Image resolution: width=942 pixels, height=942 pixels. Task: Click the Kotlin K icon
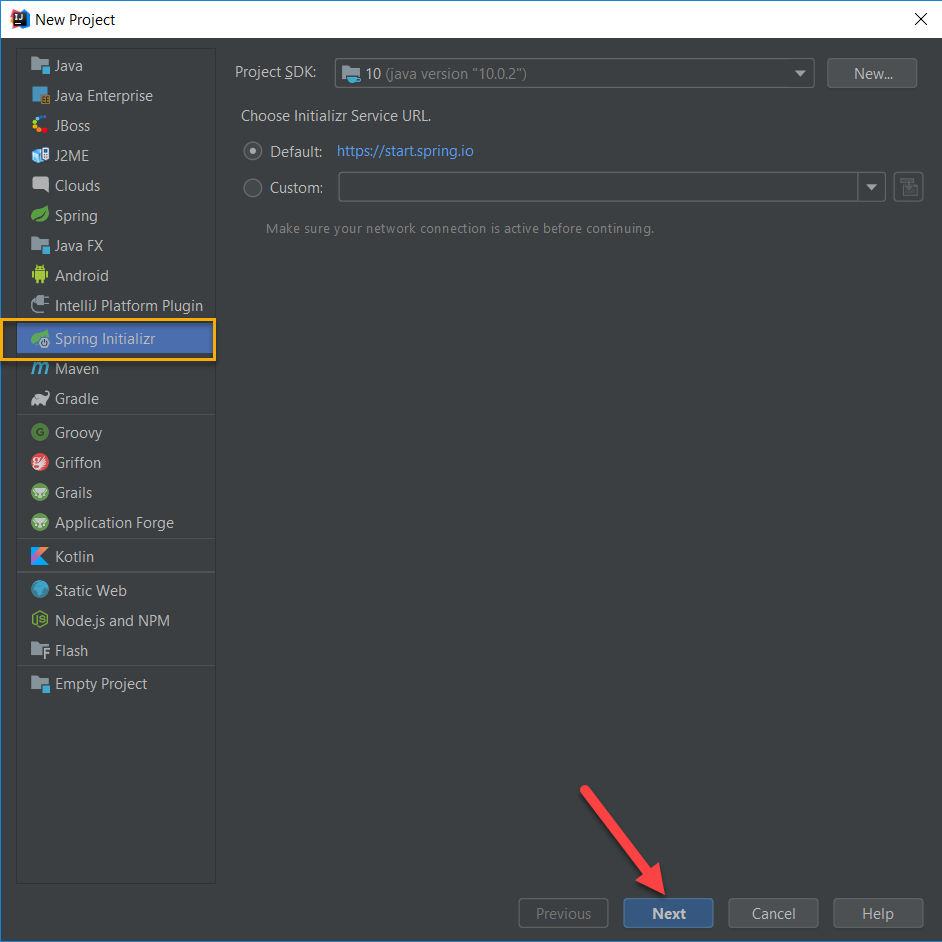pos(40,556)
